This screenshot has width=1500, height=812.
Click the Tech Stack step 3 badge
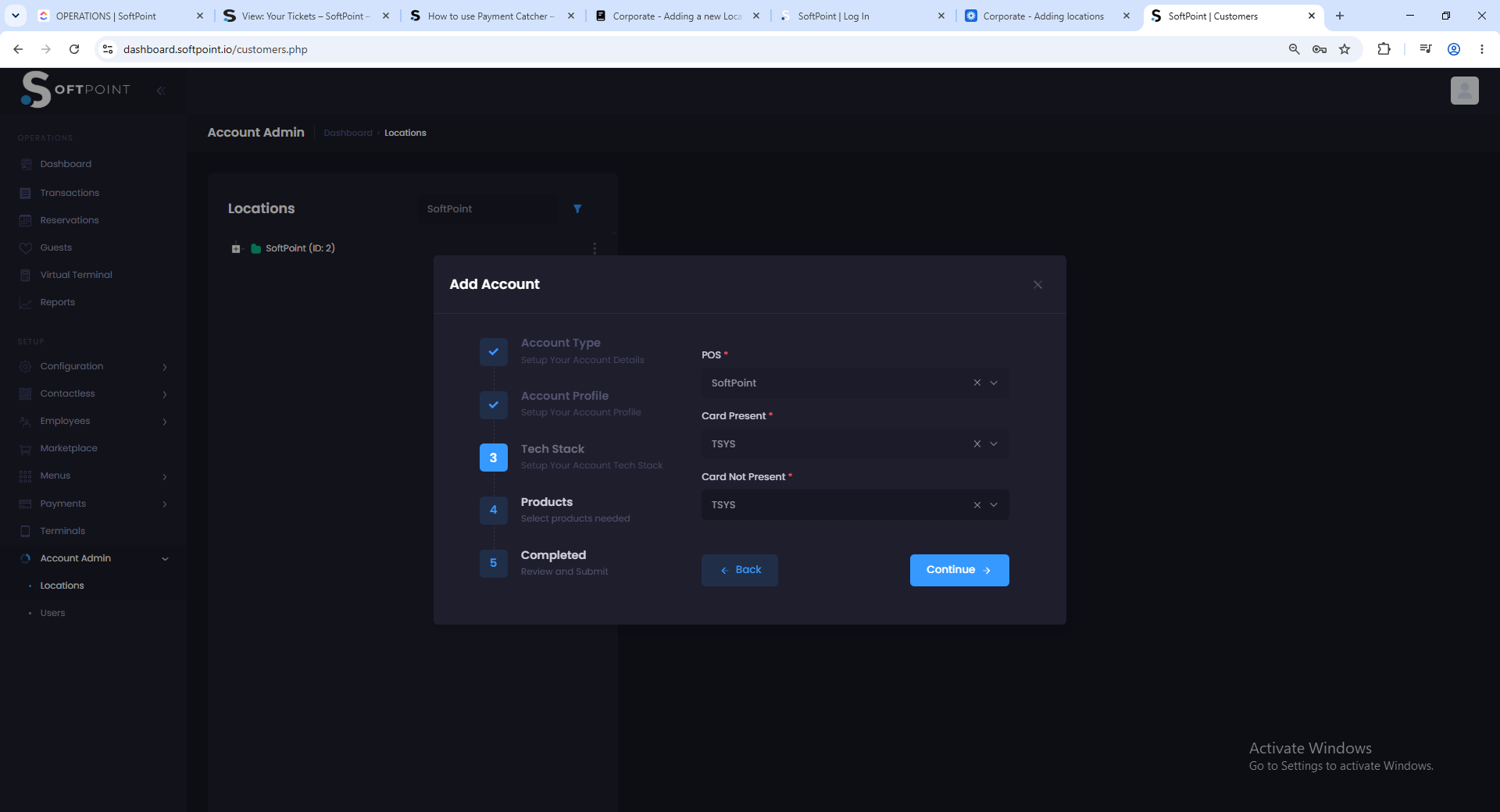tap(494, 458)
